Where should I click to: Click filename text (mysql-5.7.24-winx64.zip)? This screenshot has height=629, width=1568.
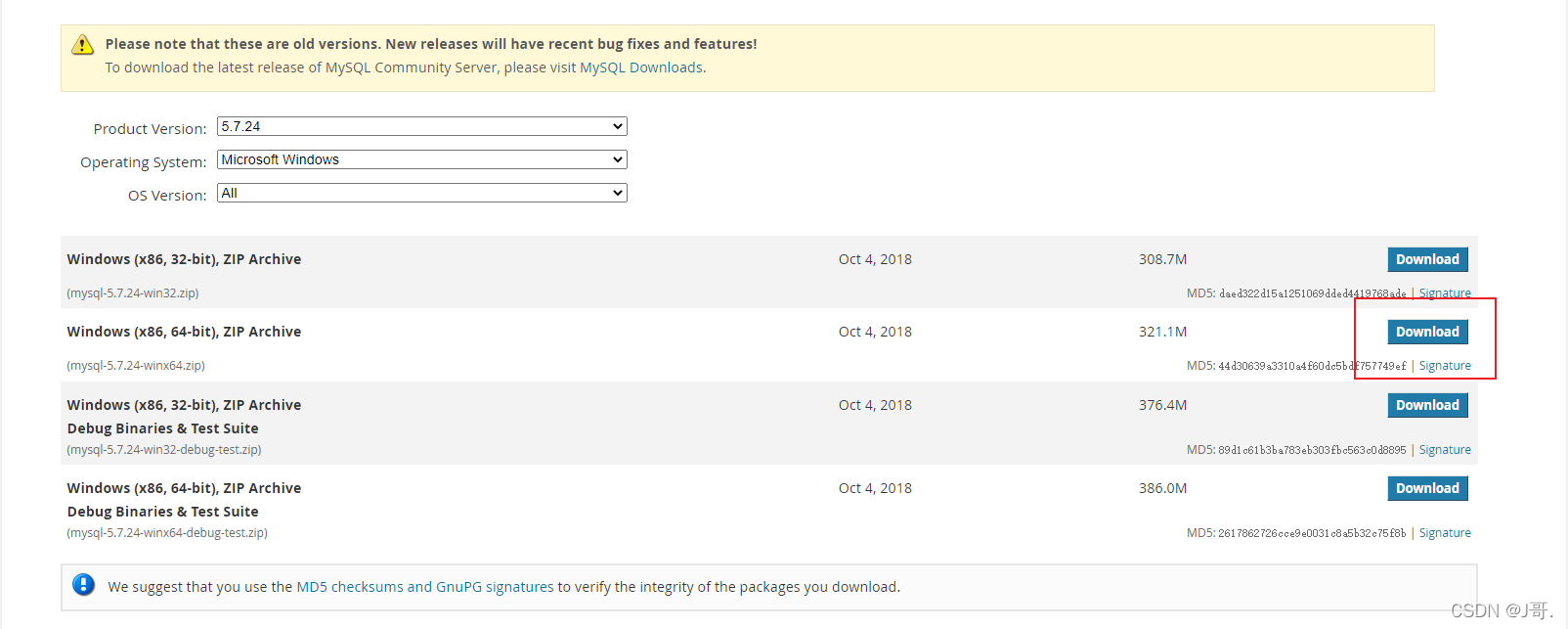136,366
